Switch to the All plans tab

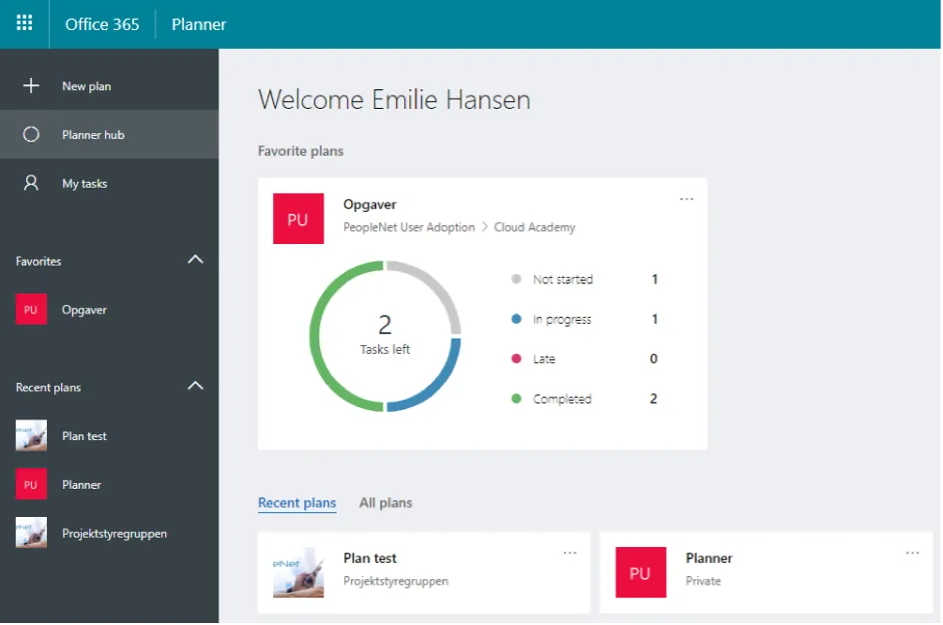pyautogui.click(x=385, y=503)
